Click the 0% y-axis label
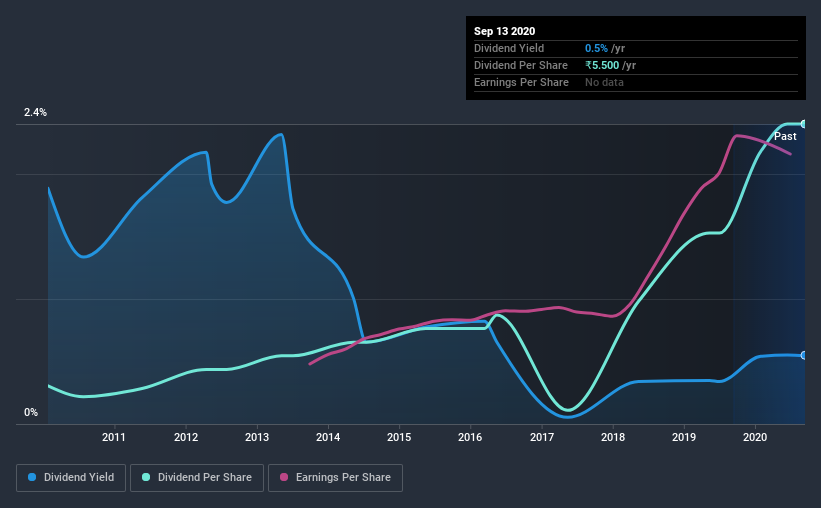 (x=31, y=413)
